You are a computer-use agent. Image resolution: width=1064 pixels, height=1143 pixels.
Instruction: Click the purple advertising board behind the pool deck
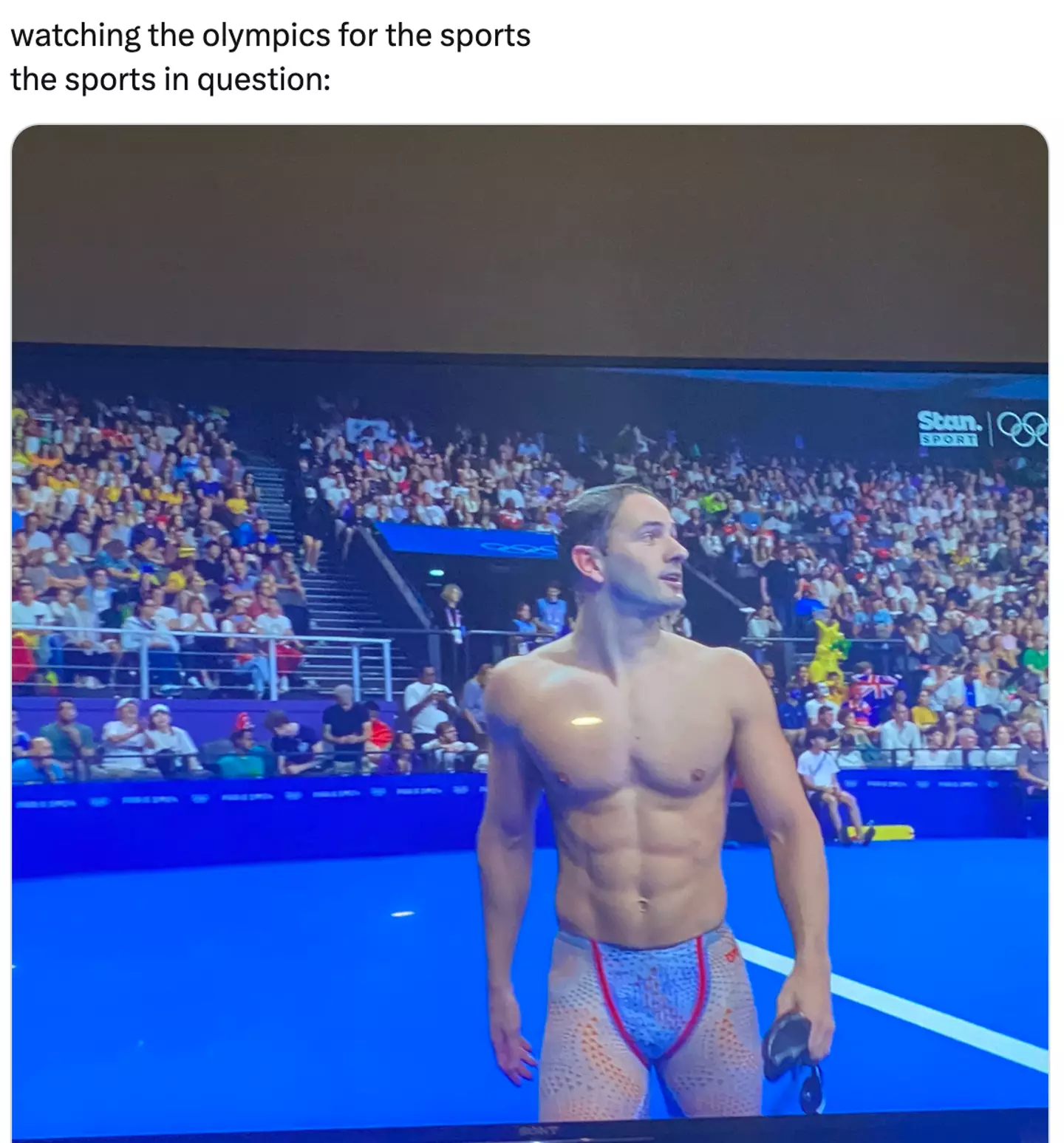(x=244, y=820)
